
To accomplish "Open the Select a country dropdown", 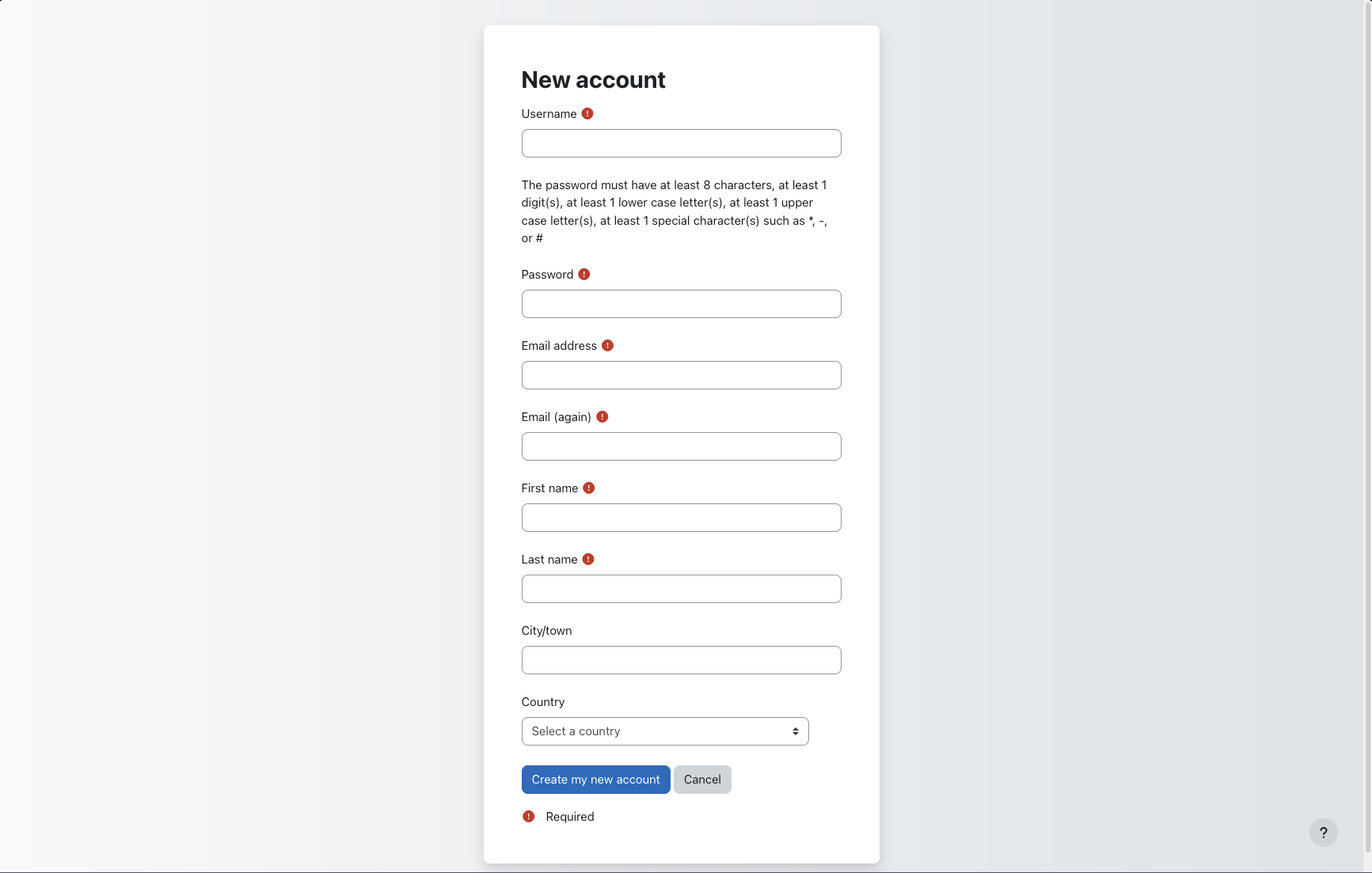I will click(x=665, y=731).
